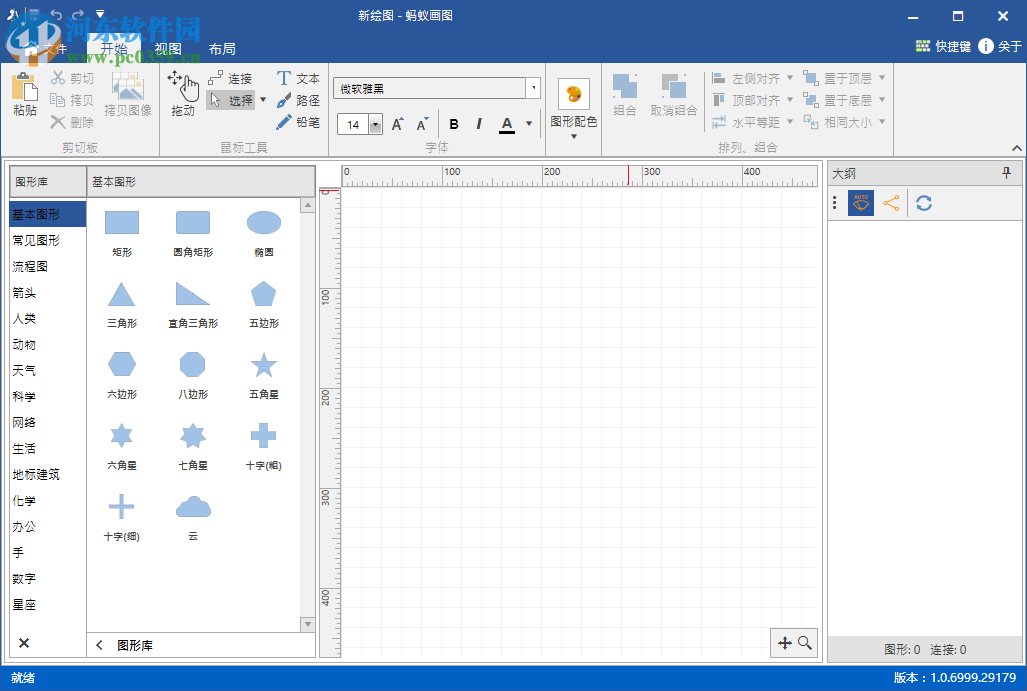Click the zoom magnifier on canvas
Viewport: 1027px width, 691px height.
[805, 643]
